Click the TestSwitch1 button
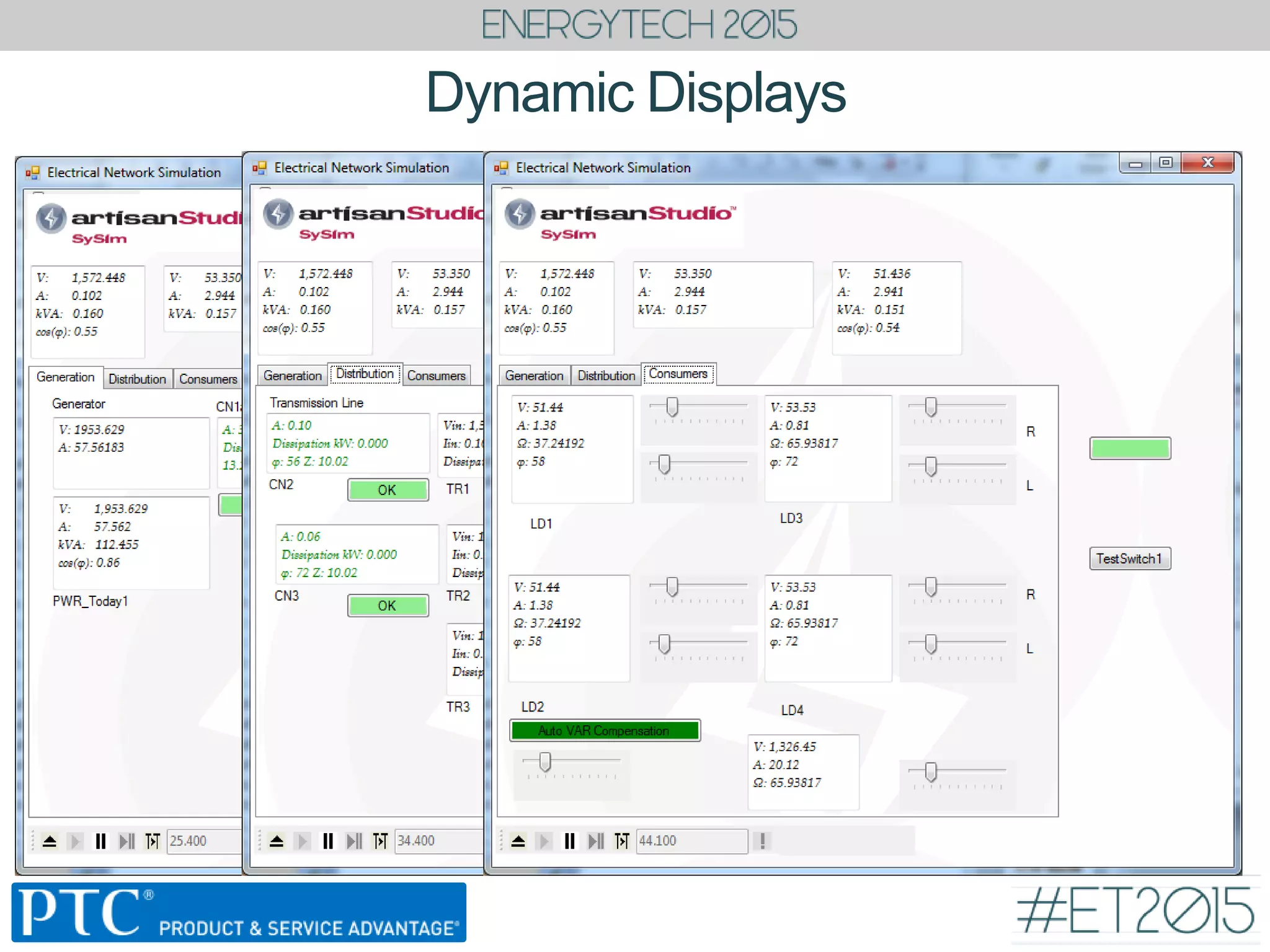Screen dimensions: 1270x952 tap(1129, 558)
